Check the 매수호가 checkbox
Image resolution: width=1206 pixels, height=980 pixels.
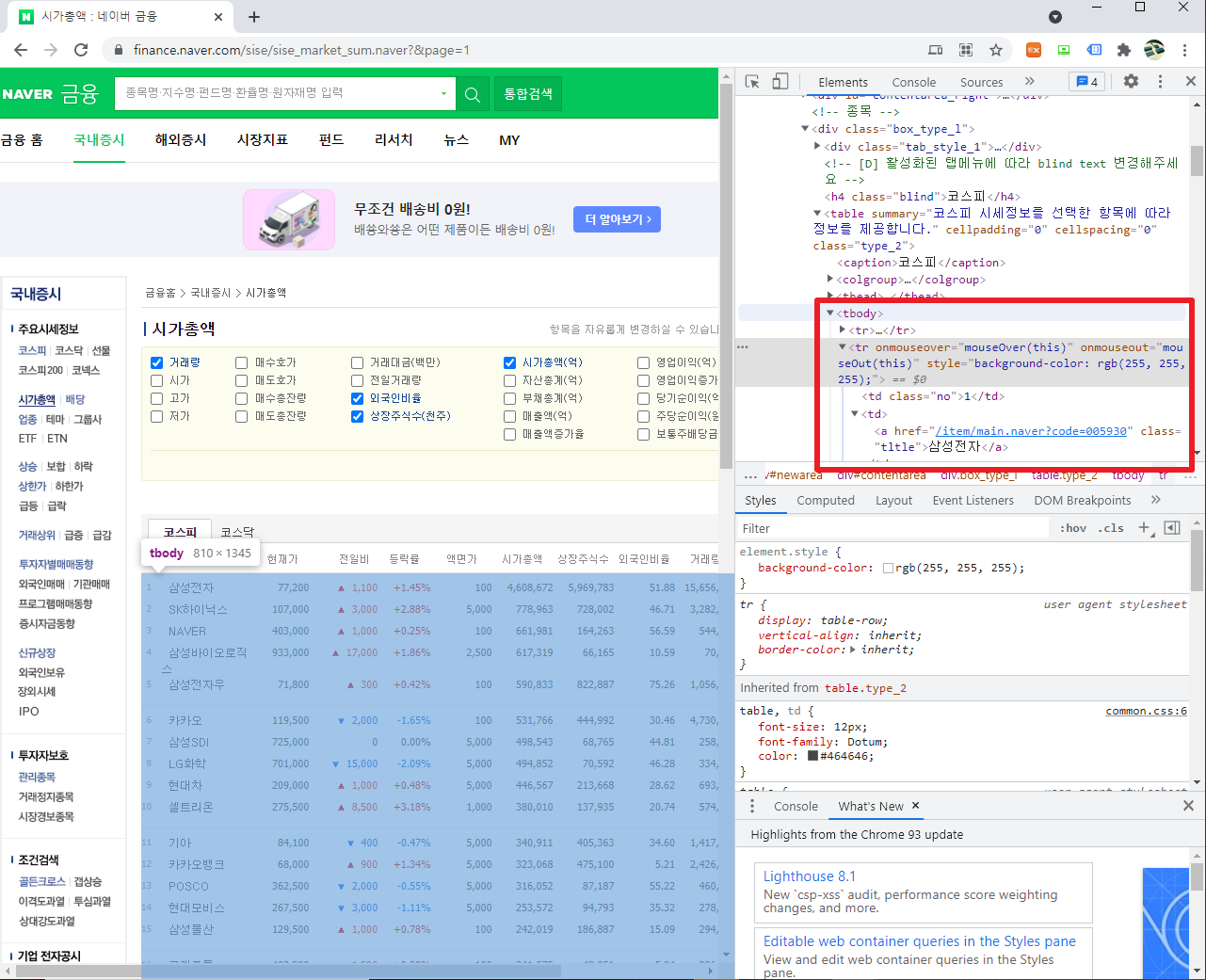point(242,362)
